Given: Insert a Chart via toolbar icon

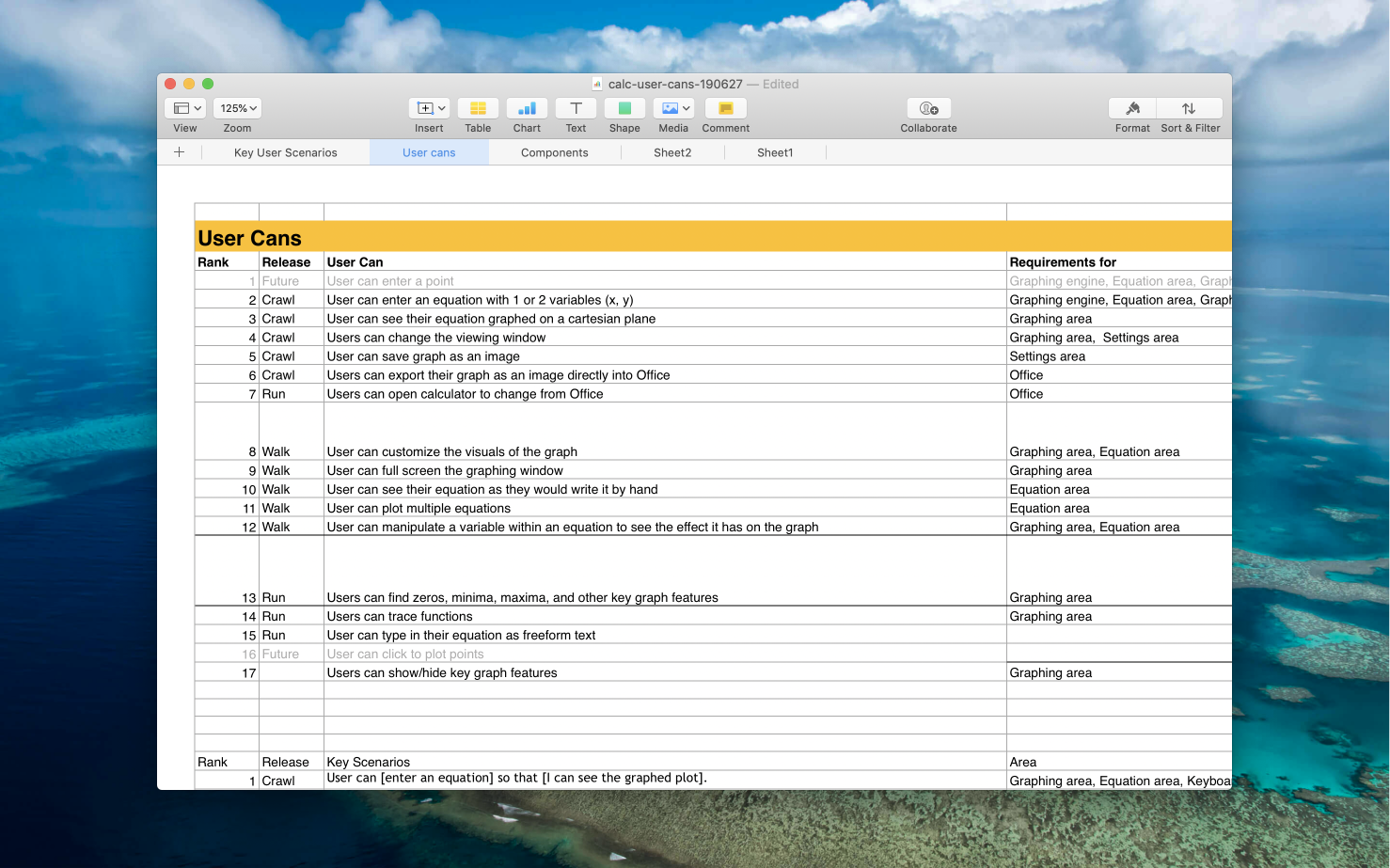Looking at the screenshot, I should pyautogui.click(x=527, y=108).
